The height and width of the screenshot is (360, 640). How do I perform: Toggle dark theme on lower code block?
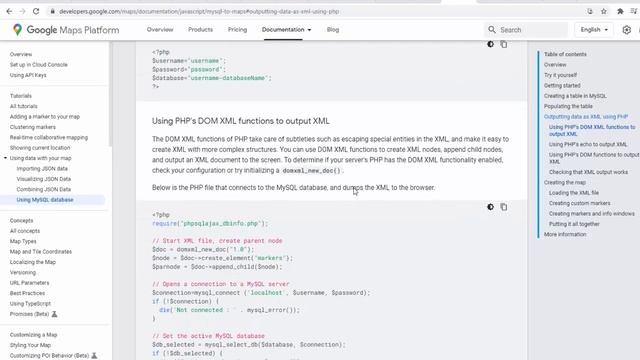coord(490,207)
